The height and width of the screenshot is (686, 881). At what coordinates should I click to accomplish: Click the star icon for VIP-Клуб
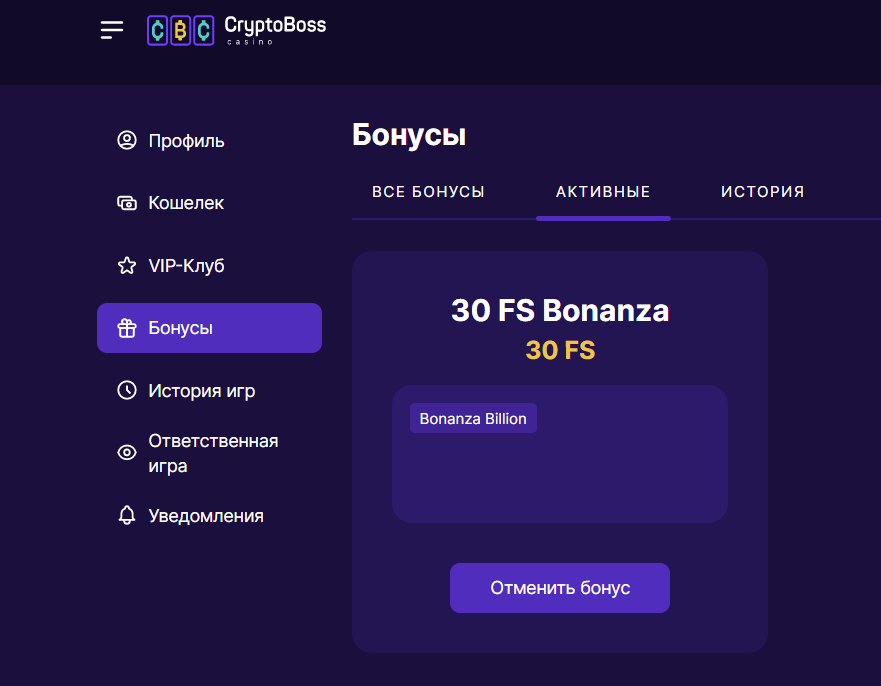pyautogui.click(x=127, y=265)
